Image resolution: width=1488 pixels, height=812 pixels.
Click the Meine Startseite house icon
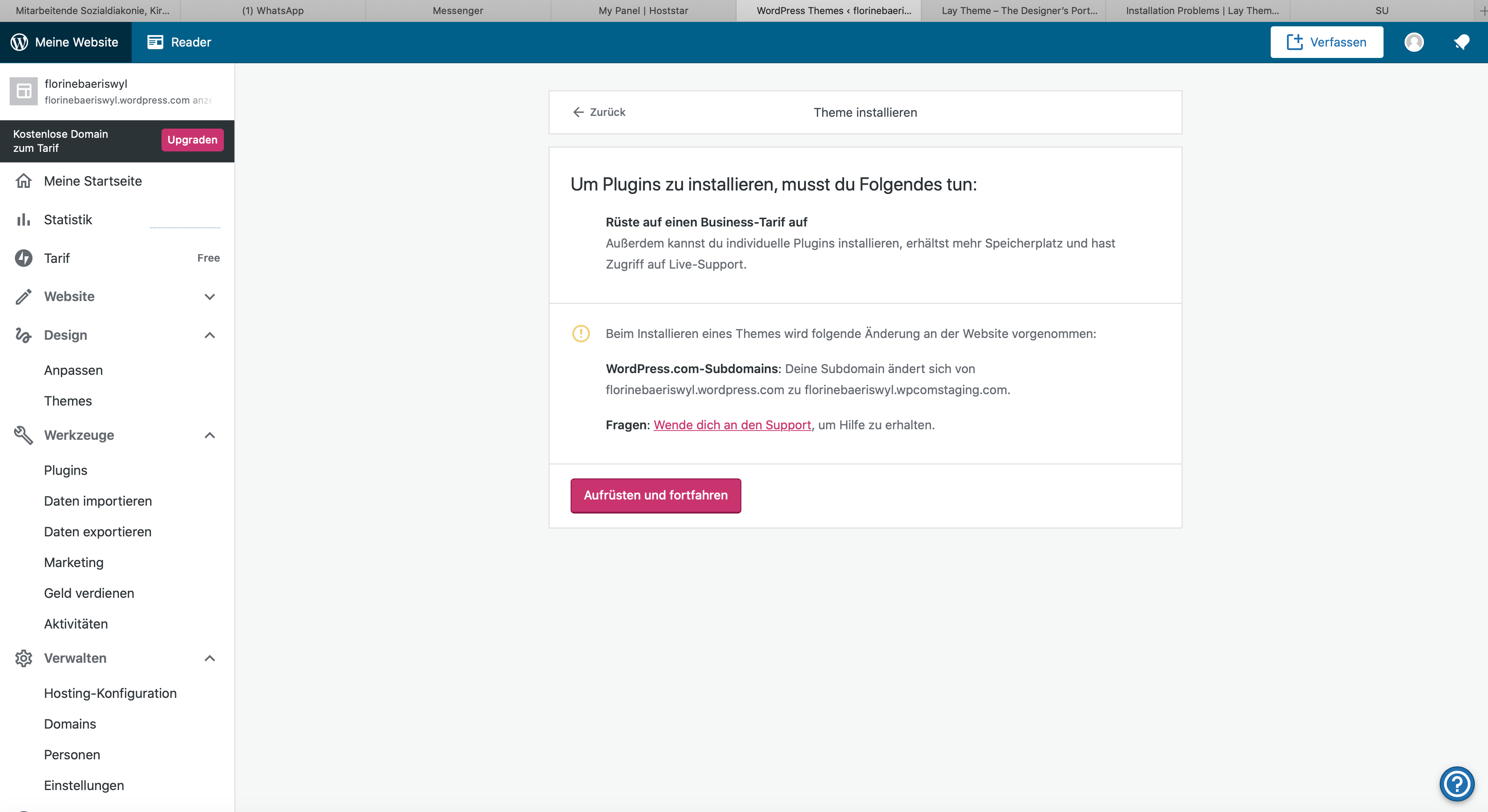[23, 181]
